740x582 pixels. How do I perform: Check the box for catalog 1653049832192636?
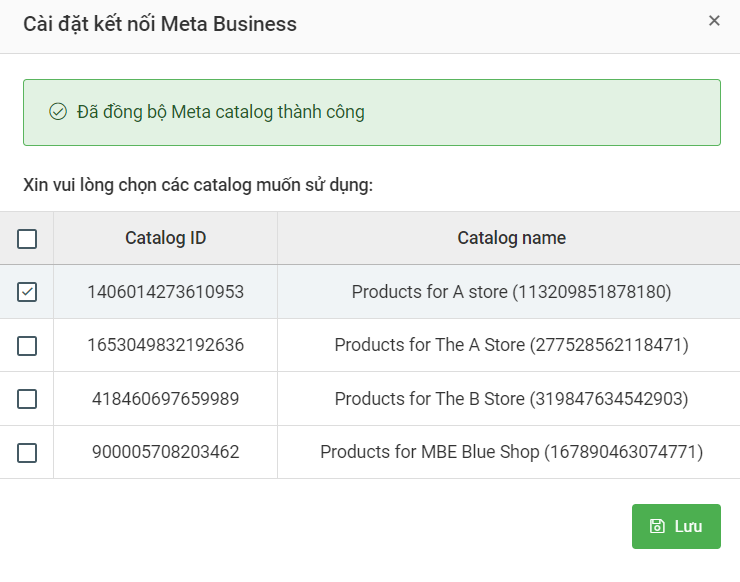27,345
